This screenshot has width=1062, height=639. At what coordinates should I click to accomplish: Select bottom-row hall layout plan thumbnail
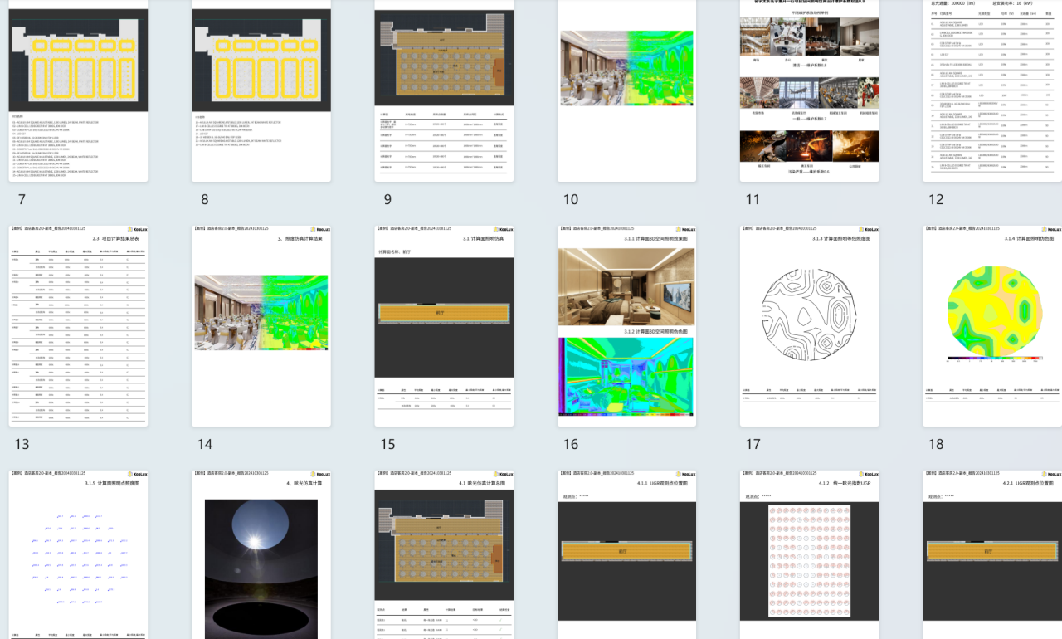444,555
